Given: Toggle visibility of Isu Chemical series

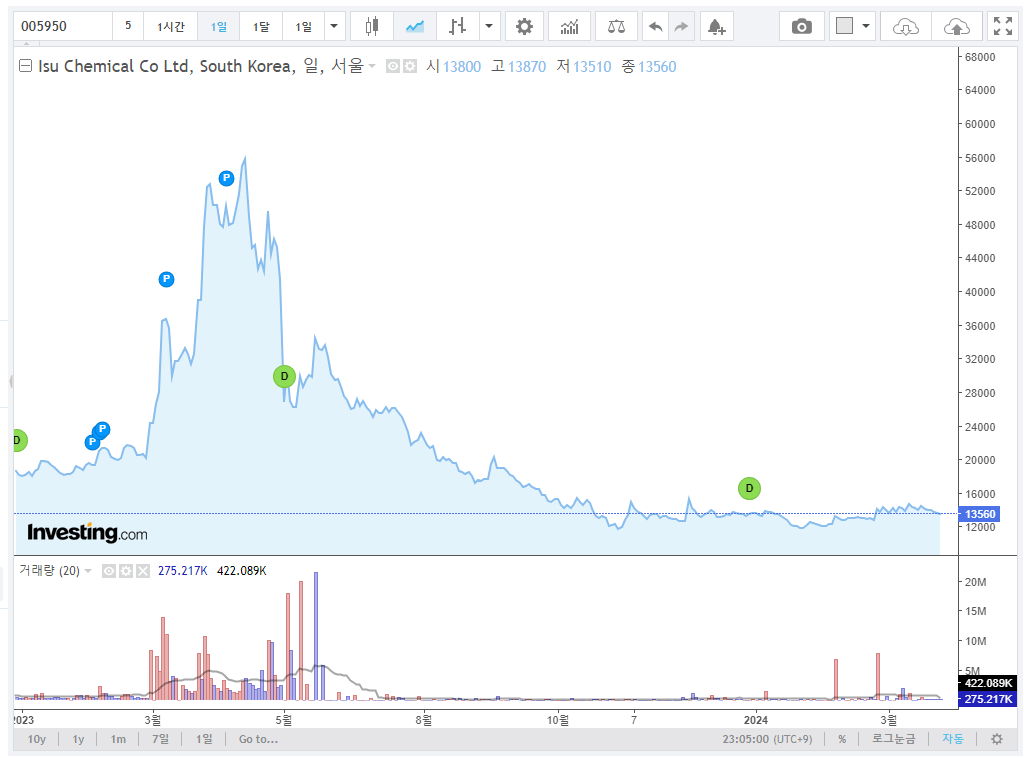Looking at the screenshot, I should pos(392,66).
